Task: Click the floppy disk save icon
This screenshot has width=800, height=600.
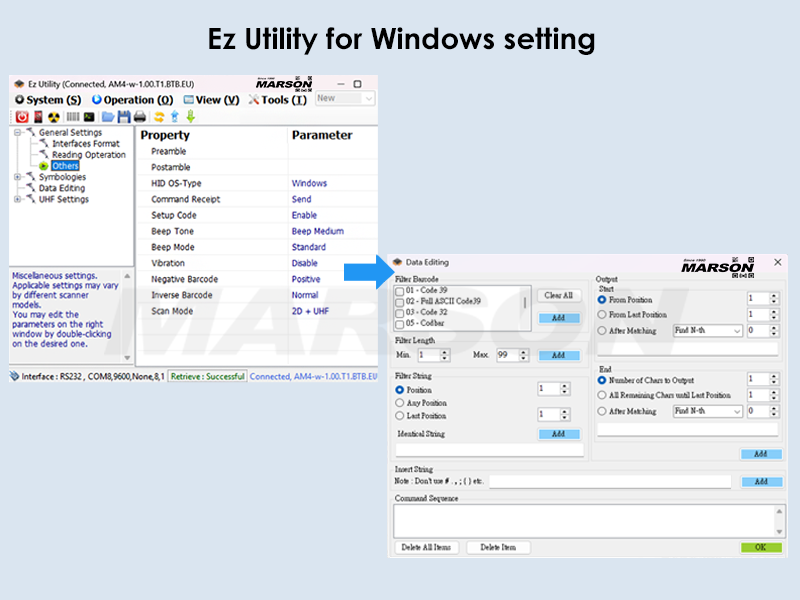Action: (124, 117)
